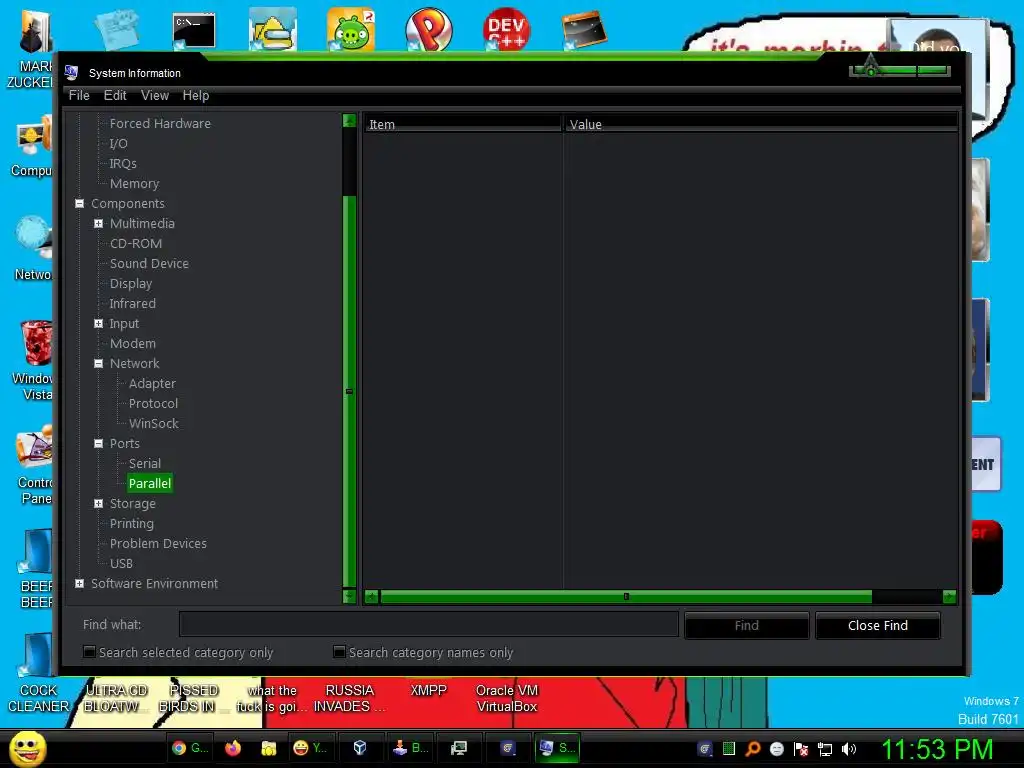Open the VirtualBox cube taskbar icon
The height and width of the screenshot is (768, 1024).
coord(360,748)
